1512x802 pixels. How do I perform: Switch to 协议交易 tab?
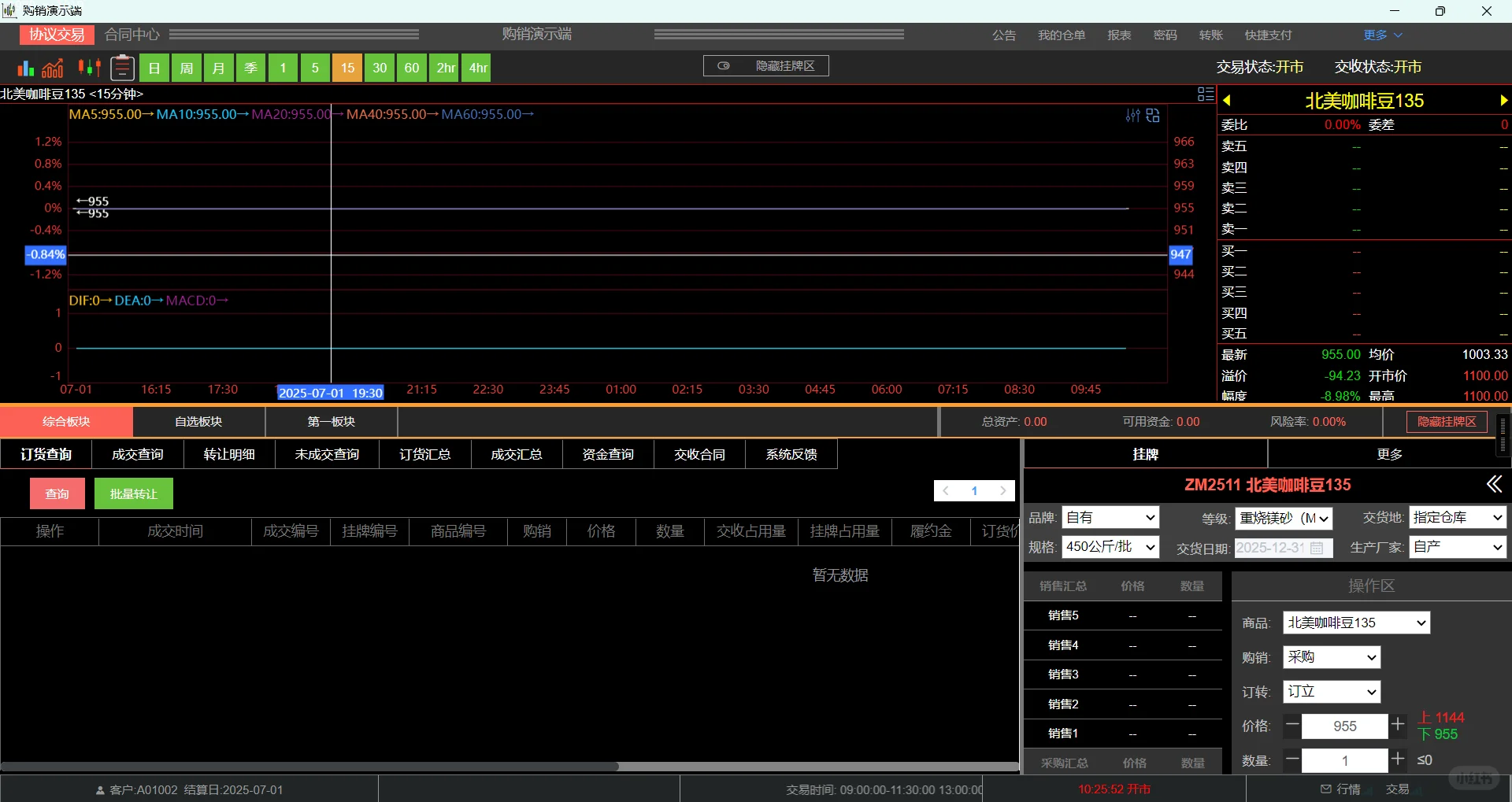click(x=57, y=35)
